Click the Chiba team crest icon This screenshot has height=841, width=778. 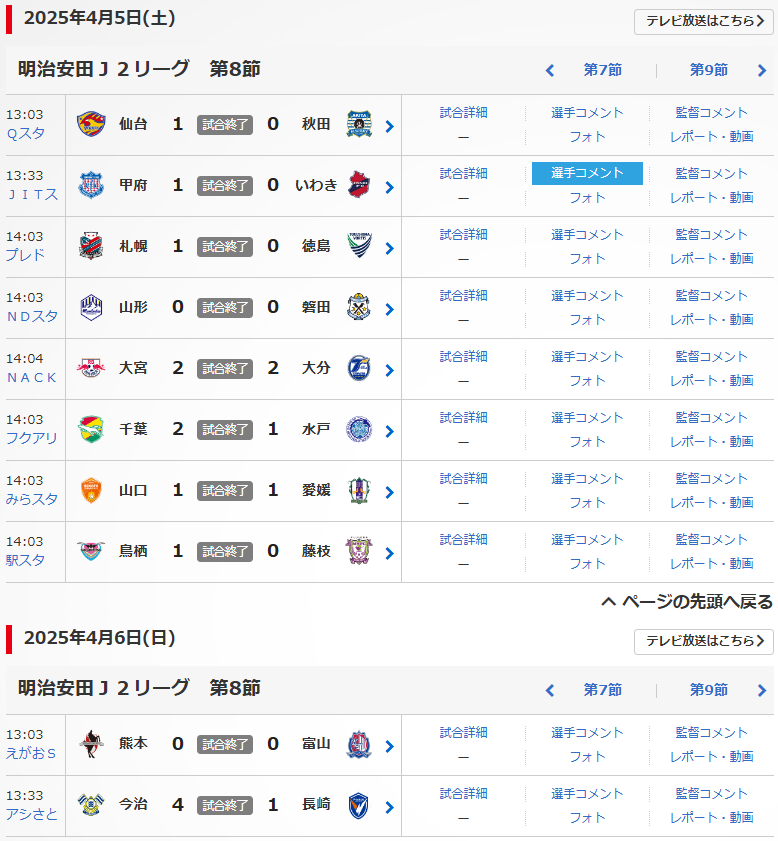pyautogui.click(x=91, y=430)
